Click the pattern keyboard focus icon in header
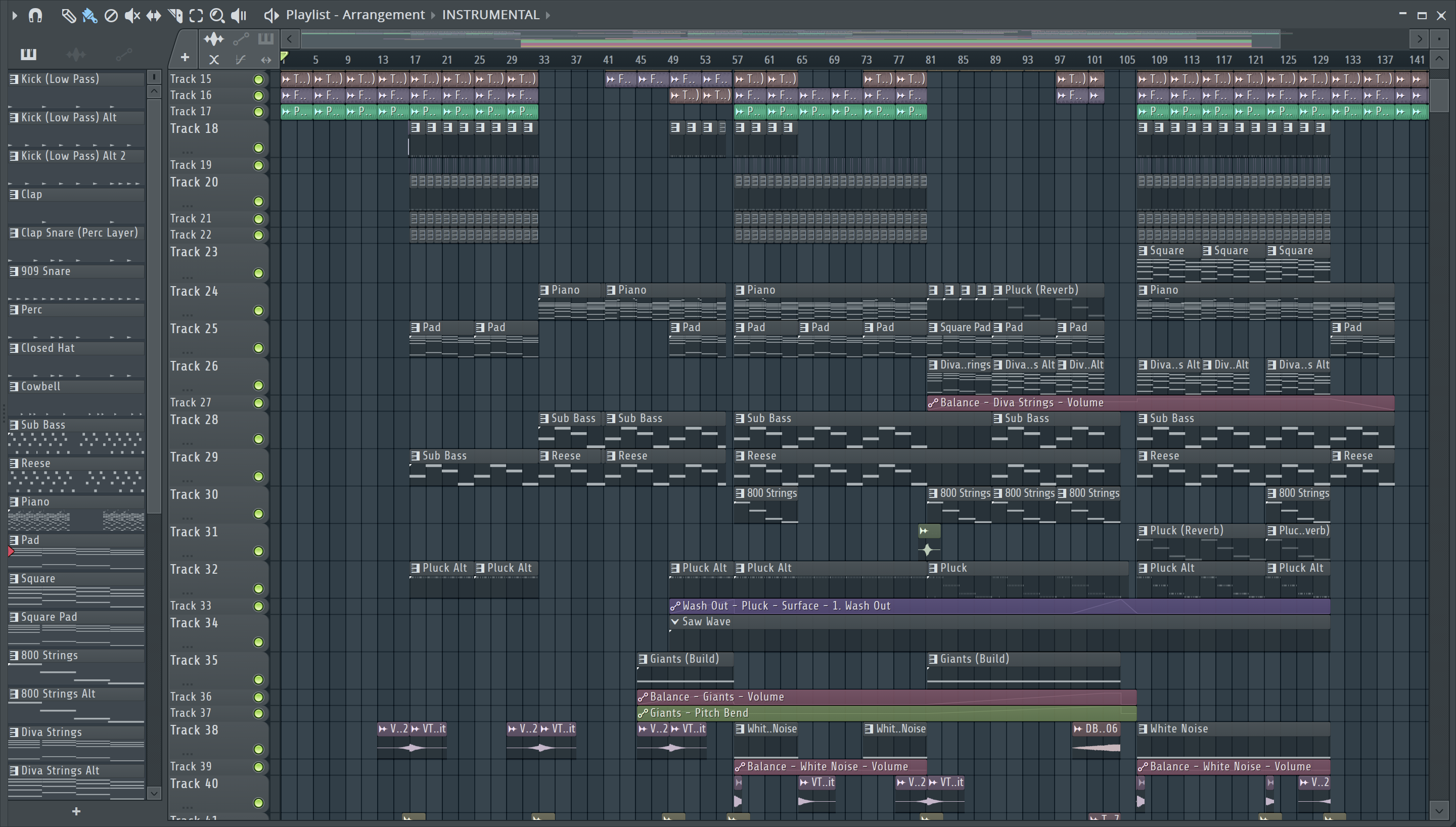The width and height of the screenshot is (1456, 827). click(266, 39)
